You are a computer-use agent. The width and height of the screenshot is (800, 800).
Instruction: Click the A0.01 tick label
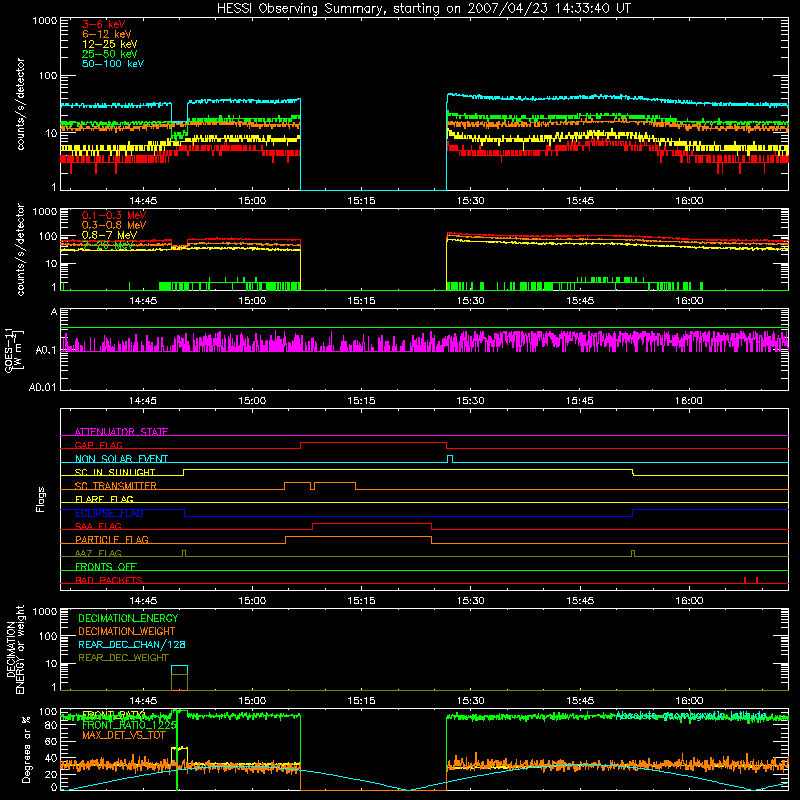click(43, 387)
